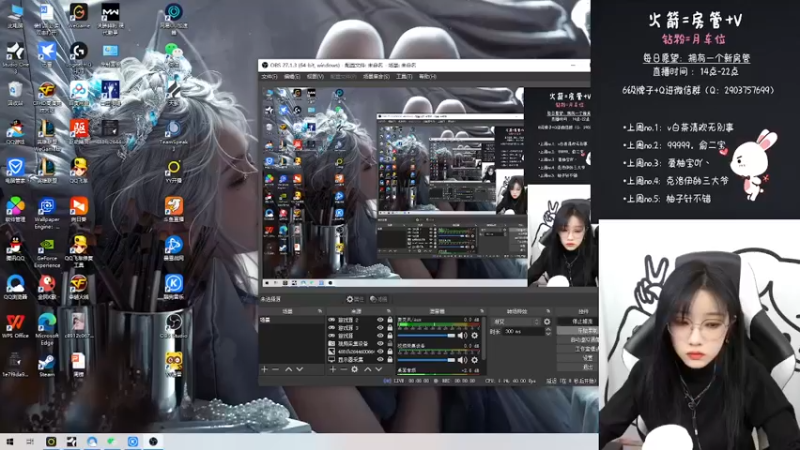This screenshot has height=450, width=800.
Task: Open the Tools menu in OBS
Action: [404, 77]
